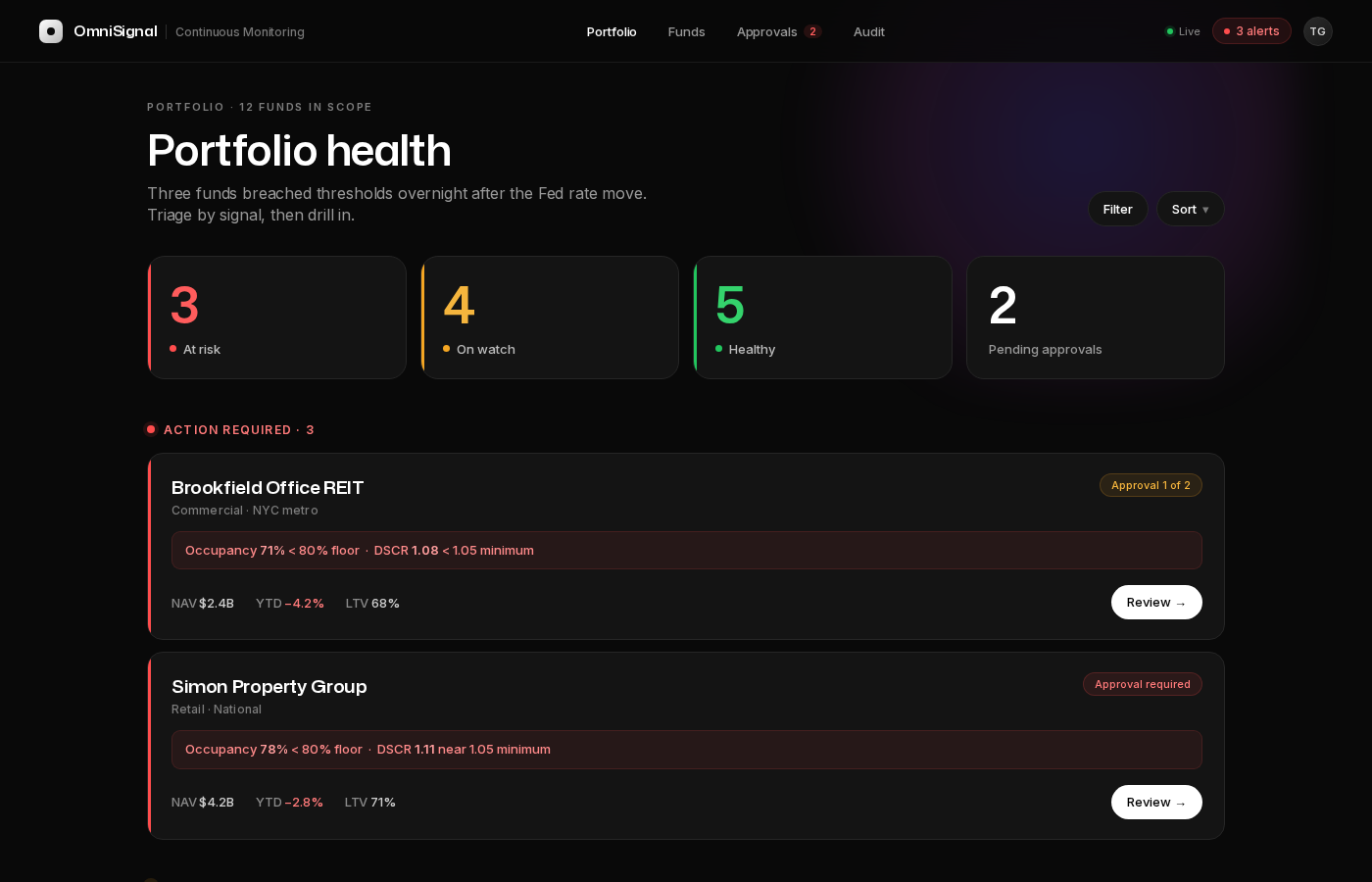Open Brookfield Office REIT fund title
This screenshot has width=1372, height=882.
[x=268, y=487]
